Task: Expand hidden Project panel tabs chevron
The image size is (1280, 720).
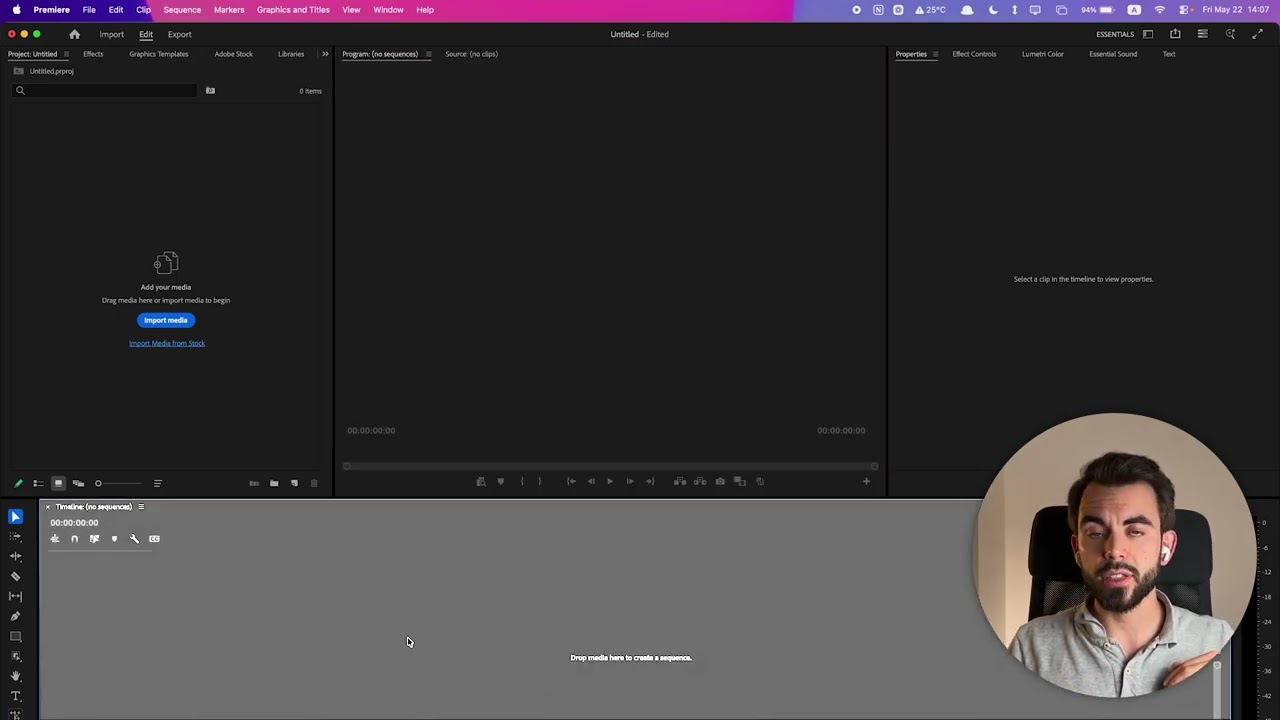Action: click(x=325, y=54)
